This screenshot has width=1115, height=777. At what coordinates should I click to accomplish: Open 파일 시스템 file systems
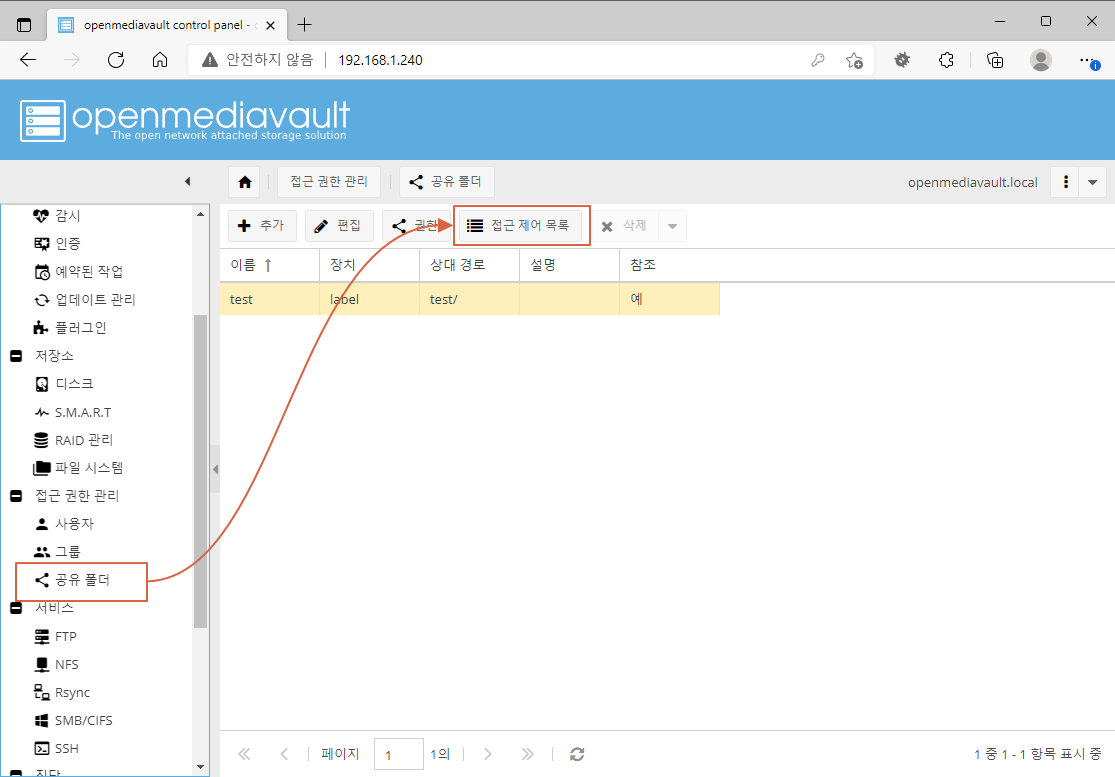coord(78,468)
